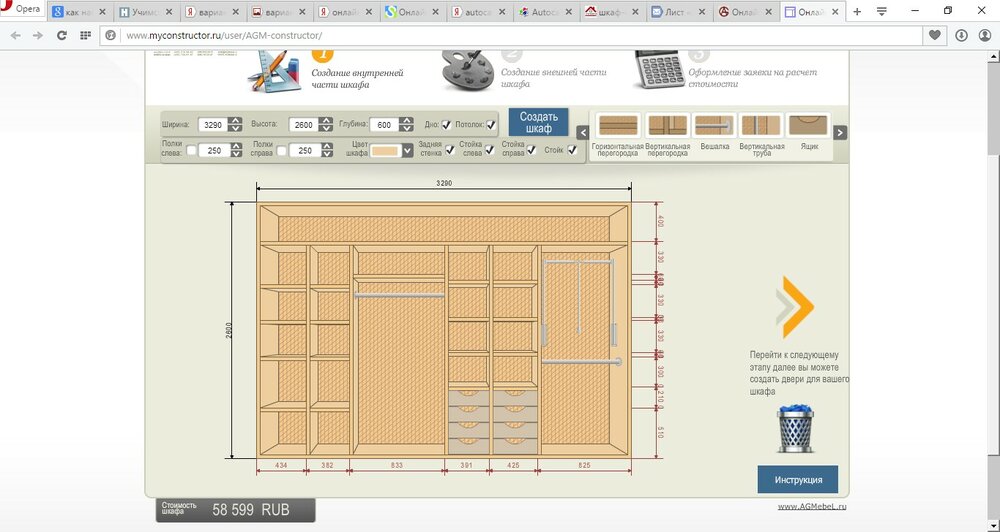Pick the Вешалка hanger rail icon
The image size is (1000, 532).
714,125
